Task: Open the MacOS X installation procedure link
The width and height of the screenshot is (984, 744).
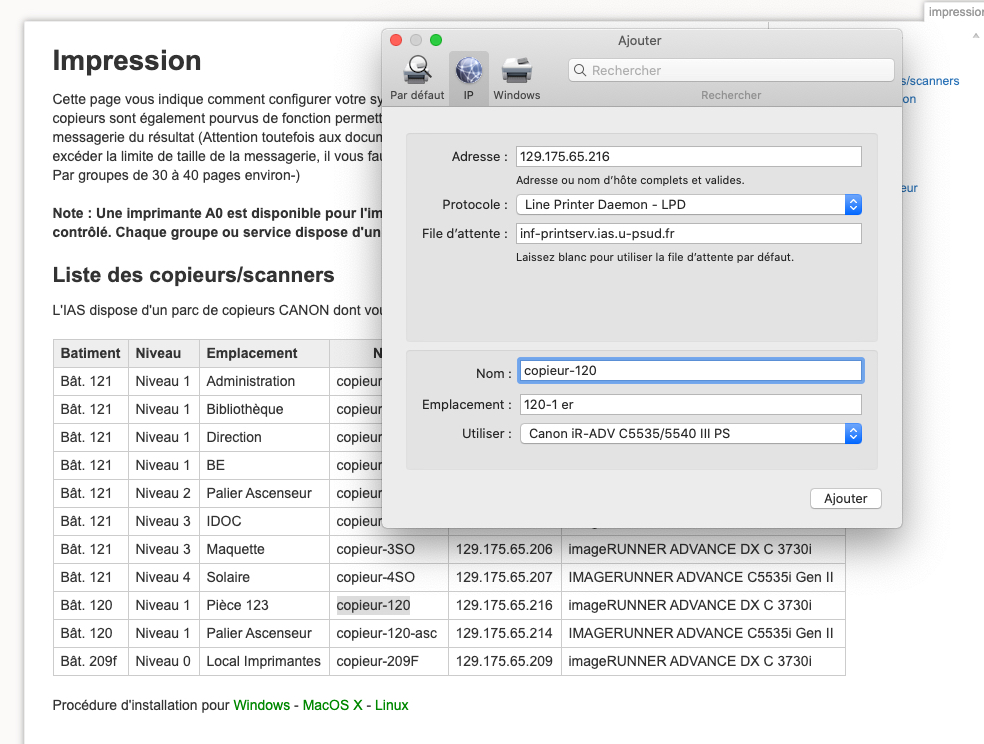Action: pos(333,705)
